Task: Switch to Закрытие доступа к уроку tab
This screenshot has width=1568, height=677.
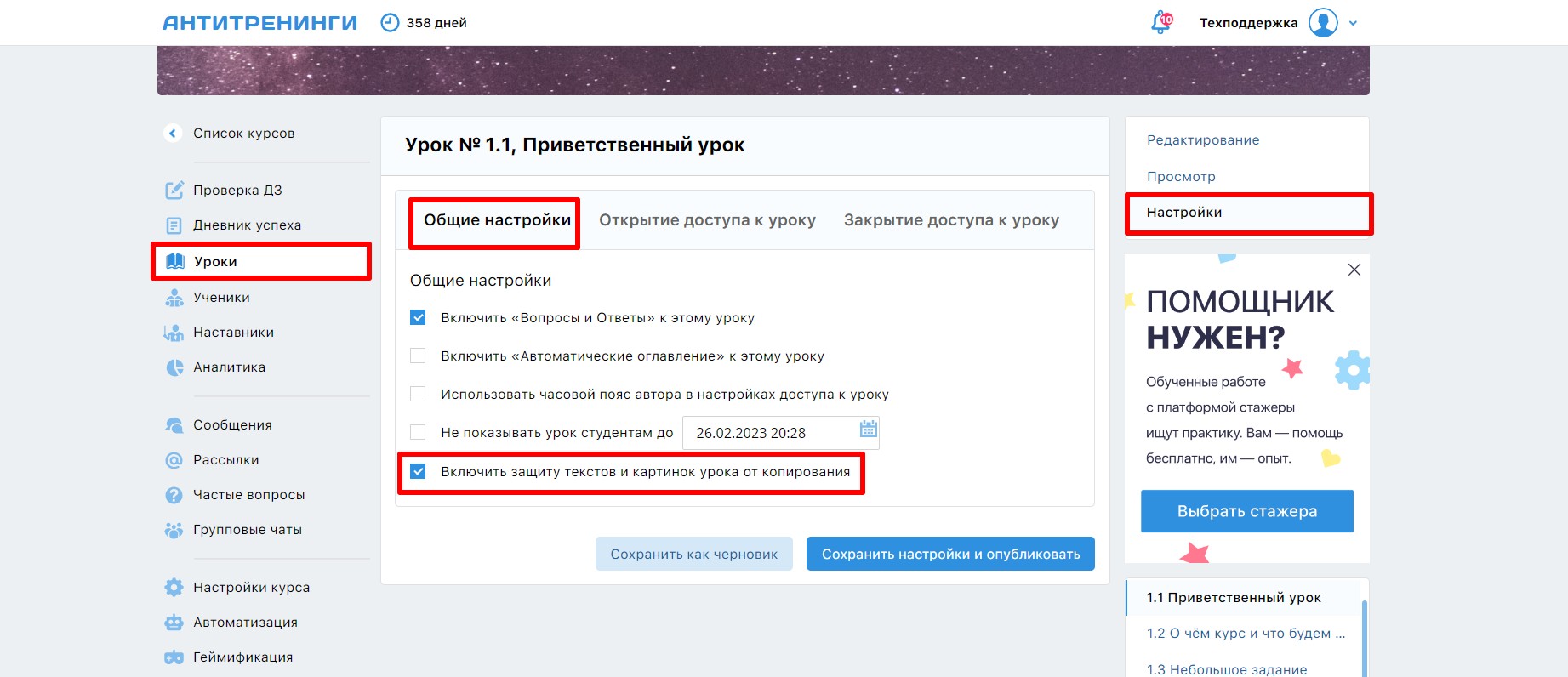Action: pos(951,220)
